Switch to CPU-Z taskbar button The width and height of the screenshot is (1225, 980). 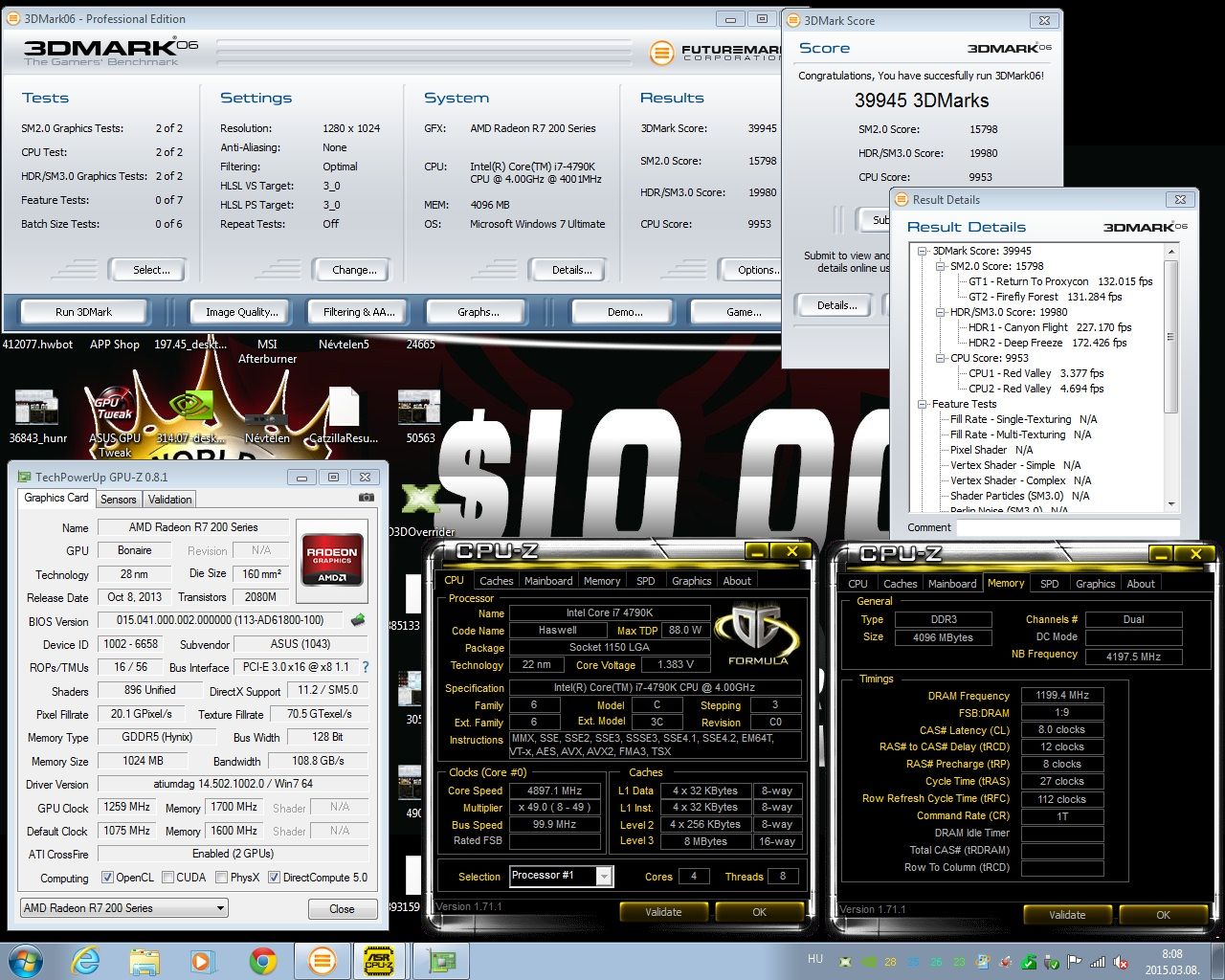click(x=379, y=961)
